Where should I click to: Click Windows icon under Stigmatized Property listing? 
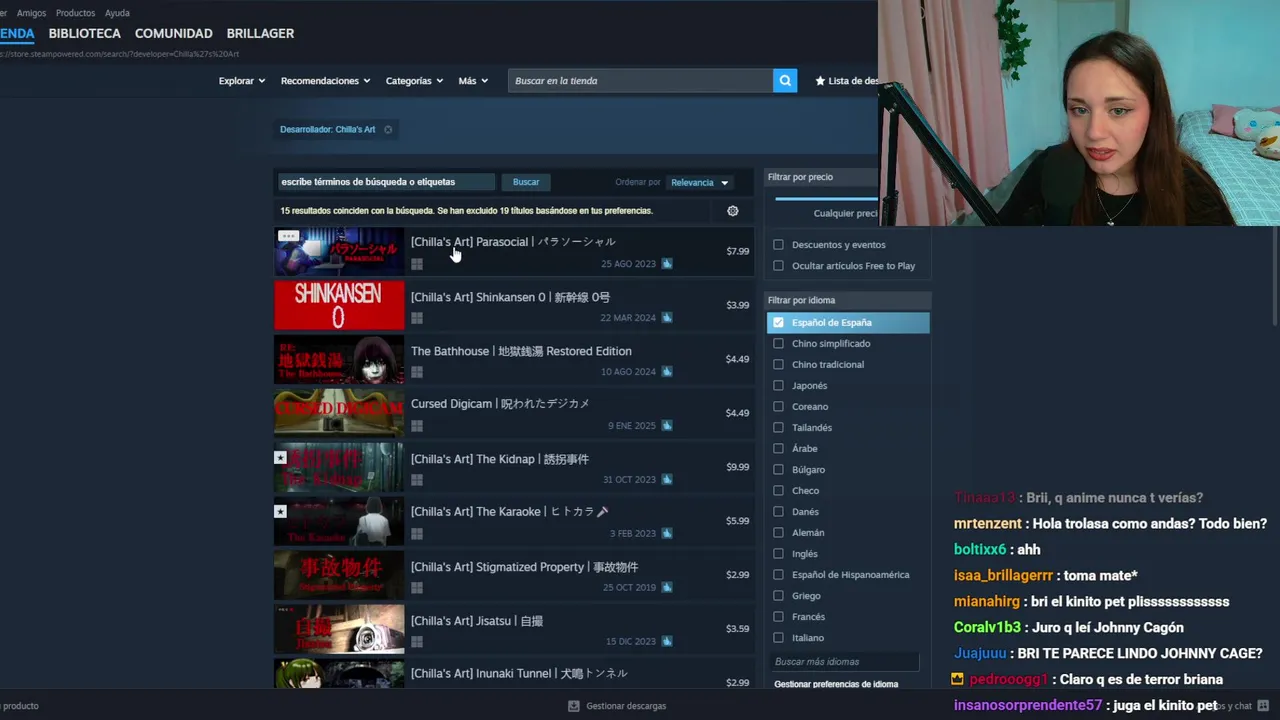tap(417, 588)
